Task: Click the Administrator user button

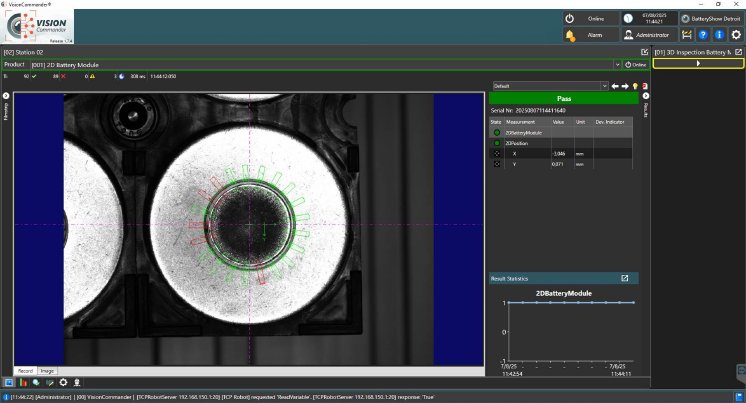Action: tap(649, 35)
